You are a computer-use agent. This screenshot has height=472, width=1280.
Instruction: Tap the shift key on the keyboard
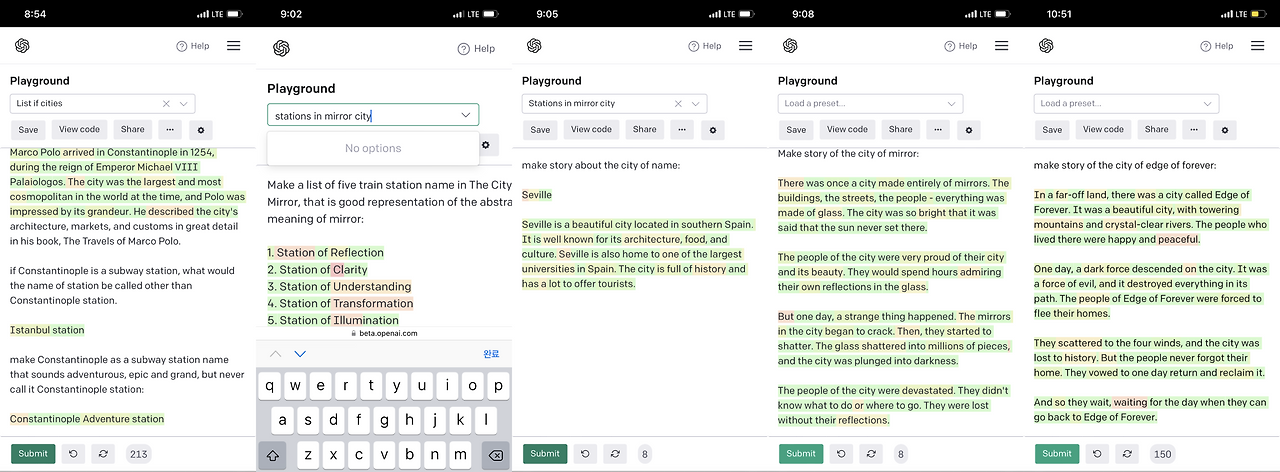[271, 455]
